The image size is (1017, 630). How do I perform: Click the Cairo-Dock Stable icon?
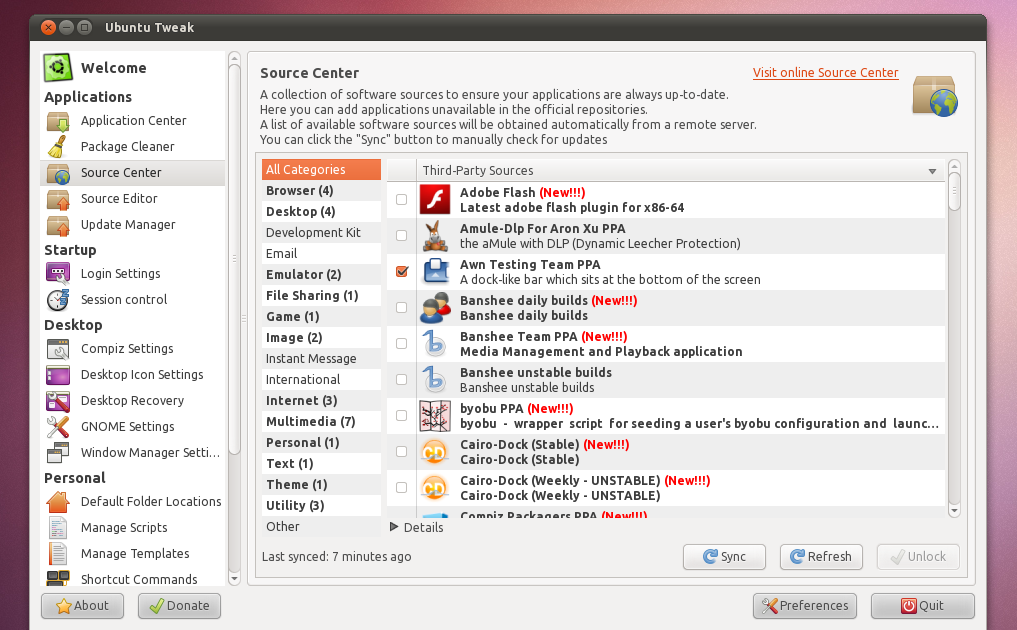(x=434, y=451)
